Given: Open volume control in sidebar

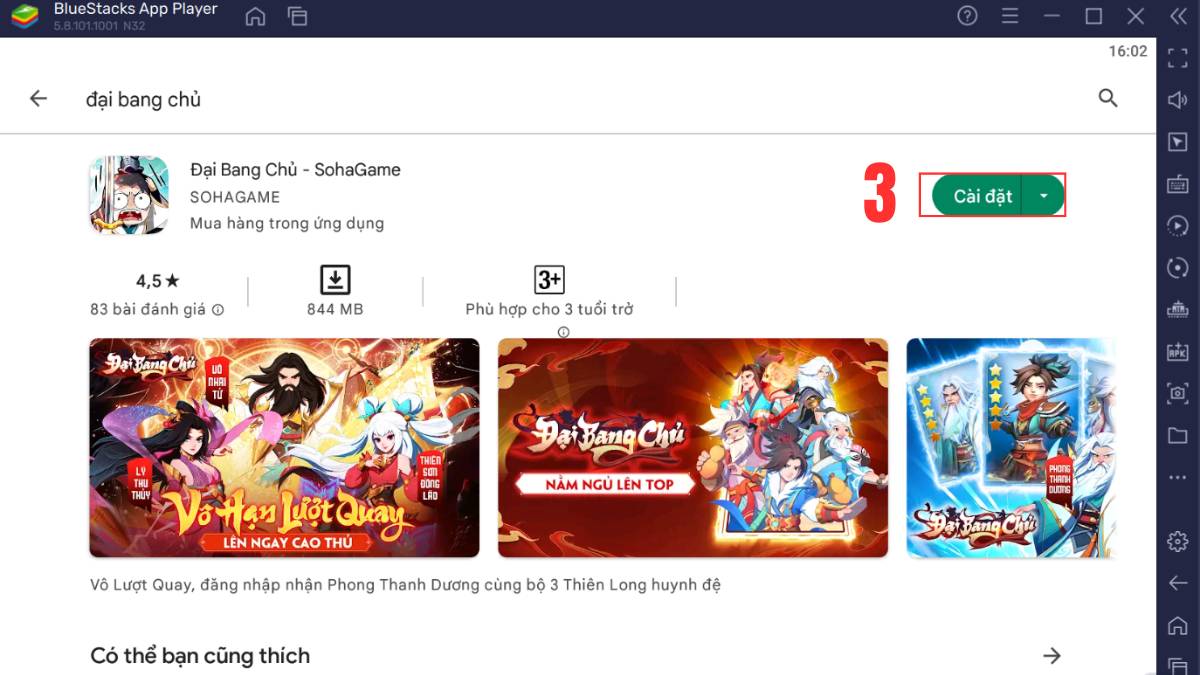Looking at the screenshot, I should point(1178,100).
